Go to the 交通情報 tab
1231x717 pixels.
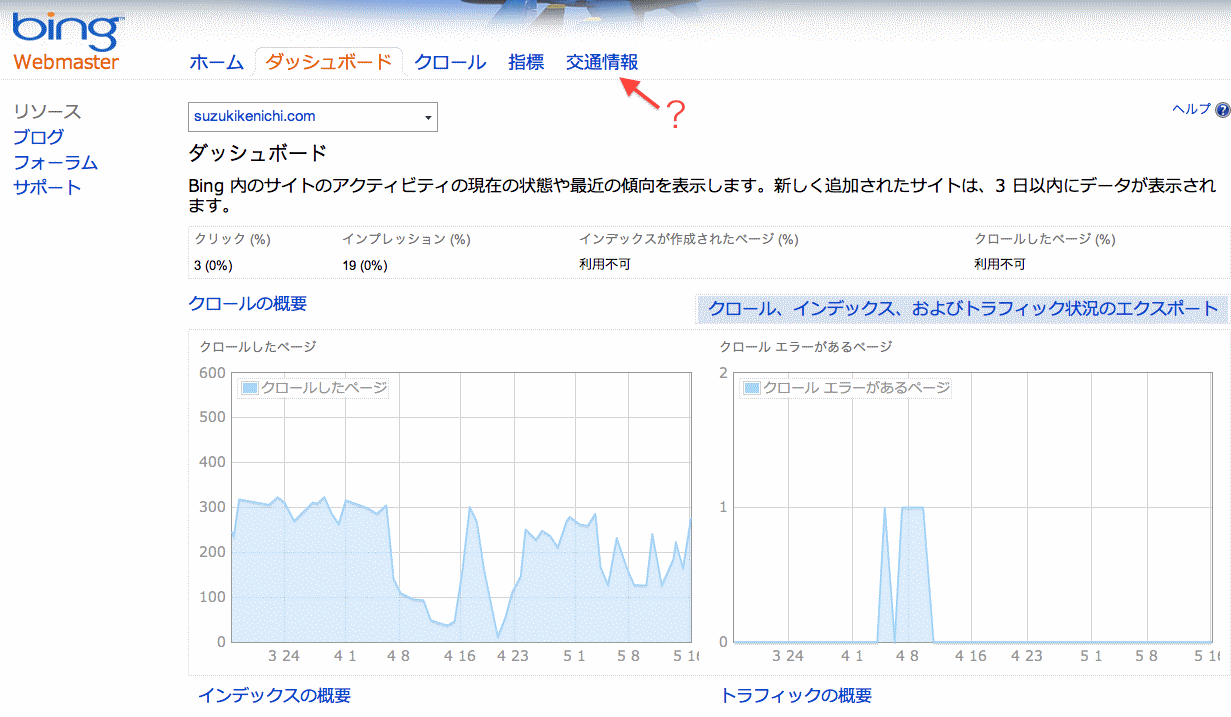coord(602,62)
